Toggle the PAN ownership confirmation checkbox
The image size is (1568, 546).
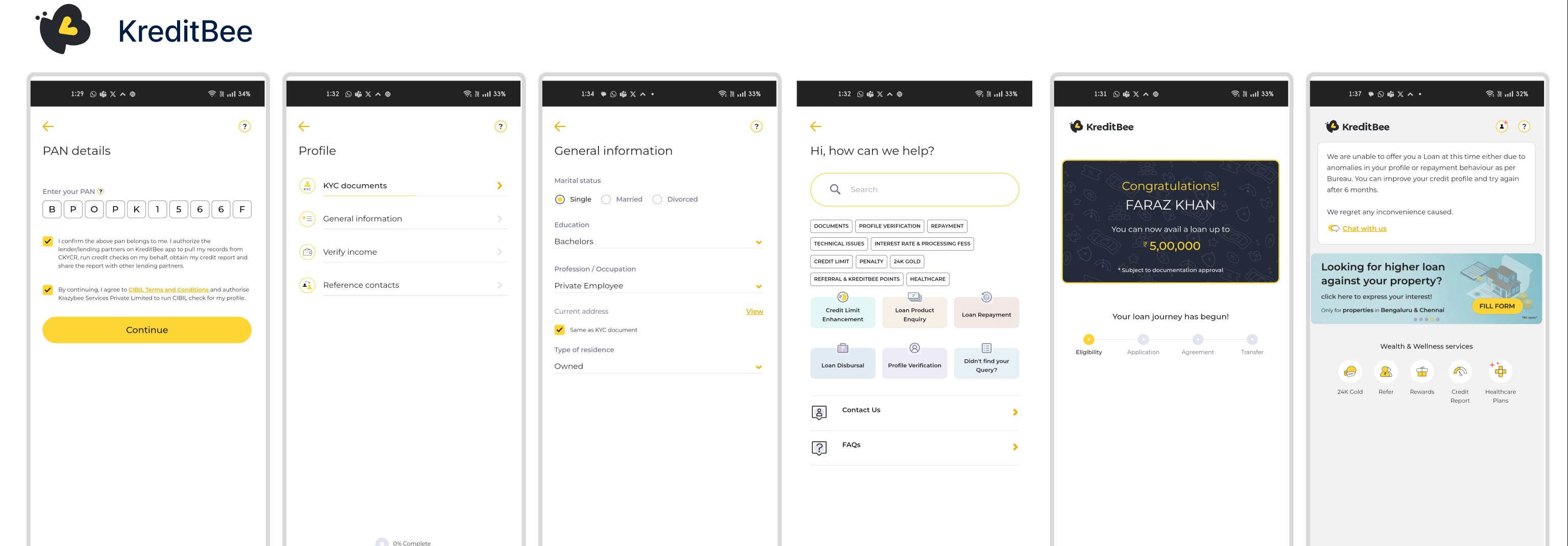coord(47,241)
